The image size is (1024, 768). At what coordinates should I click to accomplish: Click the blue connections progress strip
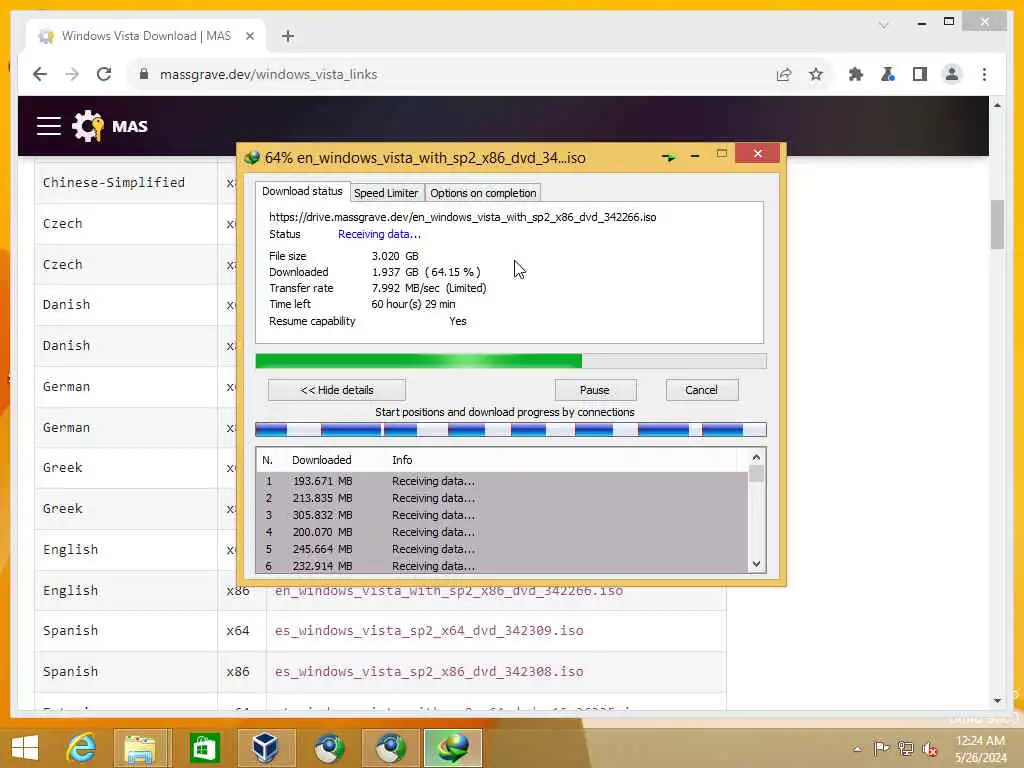tap(511, 429)
